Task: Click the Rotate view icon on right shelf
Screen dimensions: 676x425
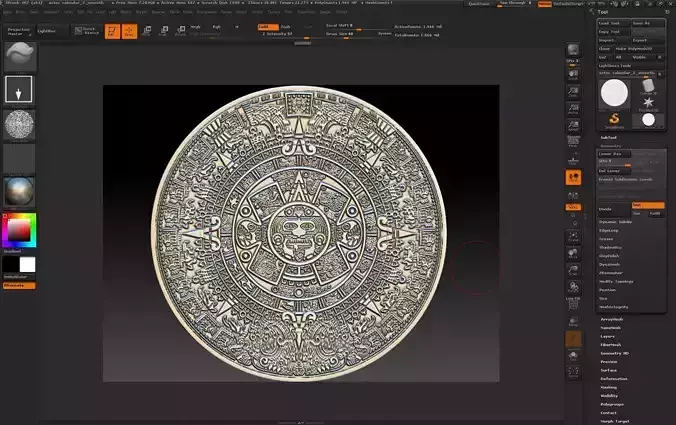Action: tap(573, 287)
